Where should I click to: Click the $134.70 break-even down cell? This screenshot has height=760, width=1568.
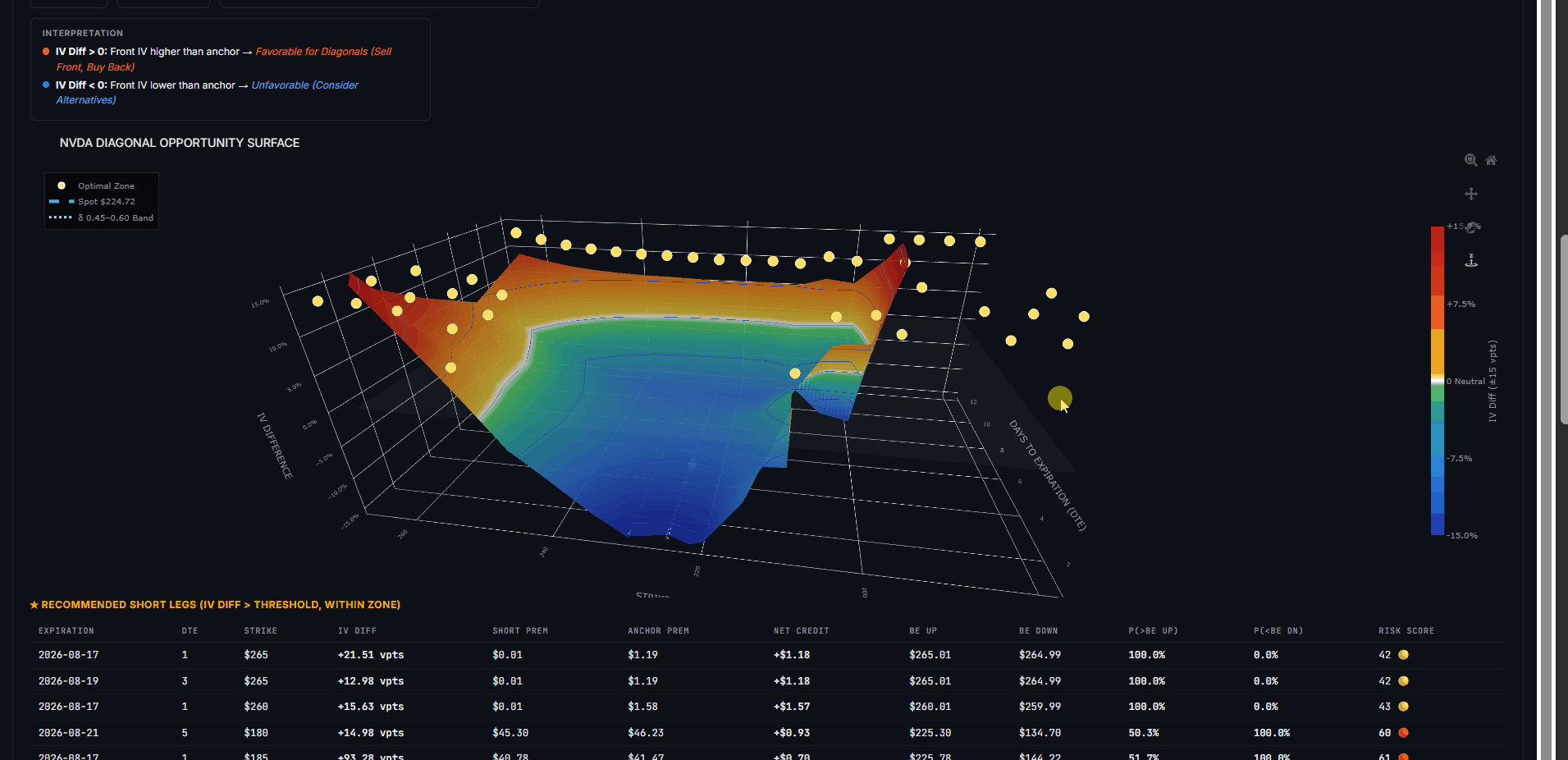(x=1040, y=733)
